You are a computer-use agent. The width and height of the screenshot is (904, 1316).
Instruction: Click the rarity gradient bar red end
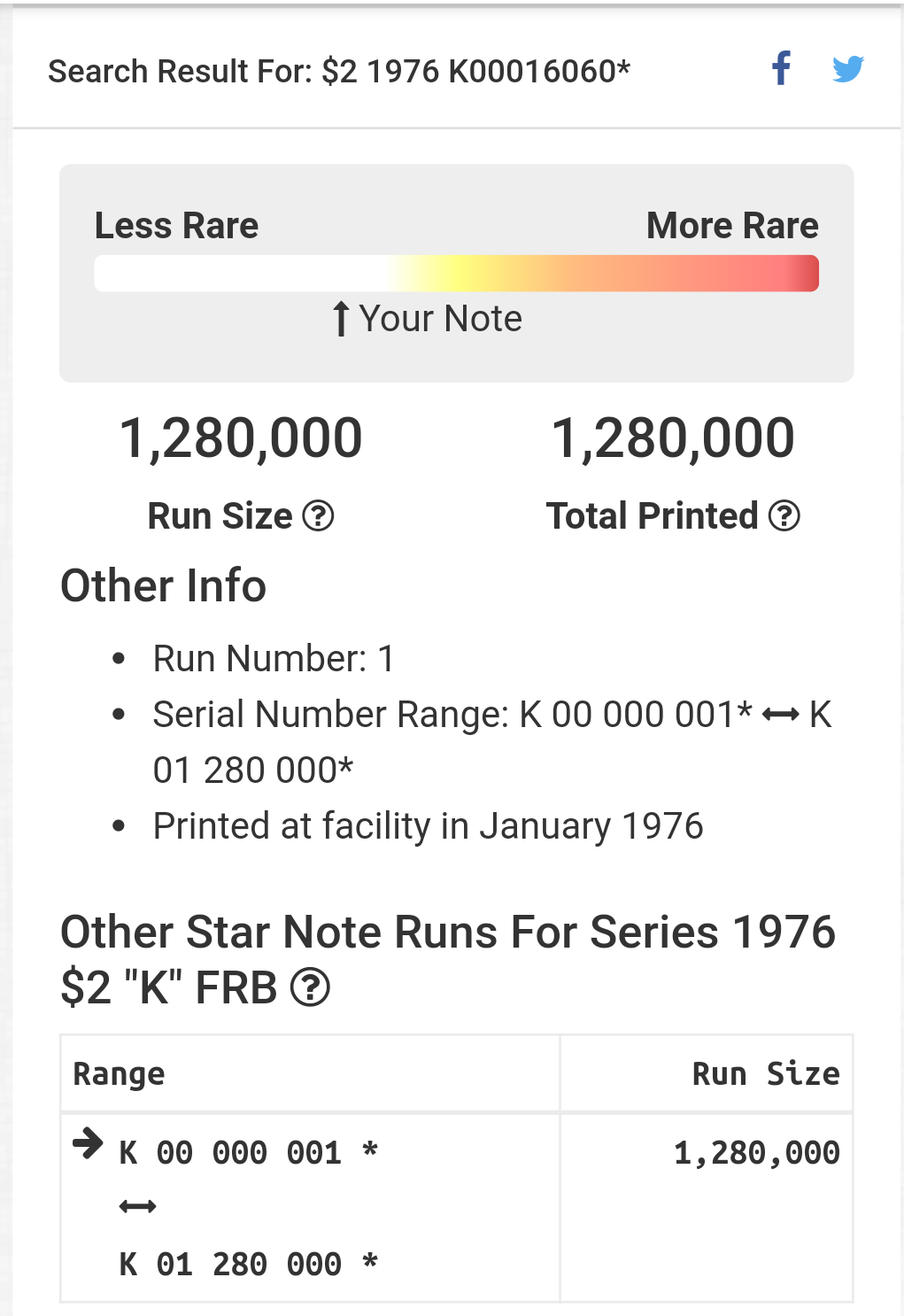pos(801,274)
